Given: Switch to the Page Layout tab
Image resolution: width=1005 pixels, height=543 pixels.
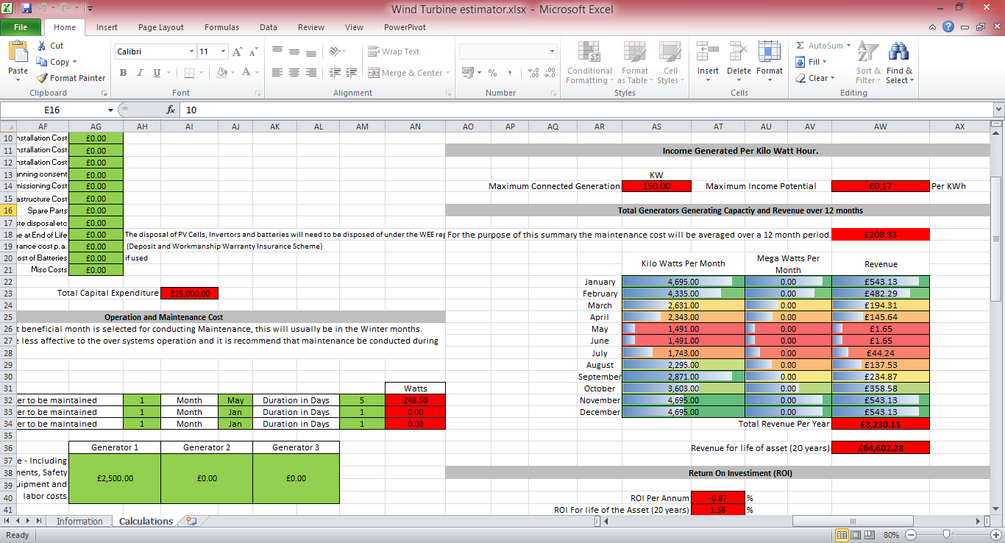Looking at the screenshot, I should pos(161,27).
